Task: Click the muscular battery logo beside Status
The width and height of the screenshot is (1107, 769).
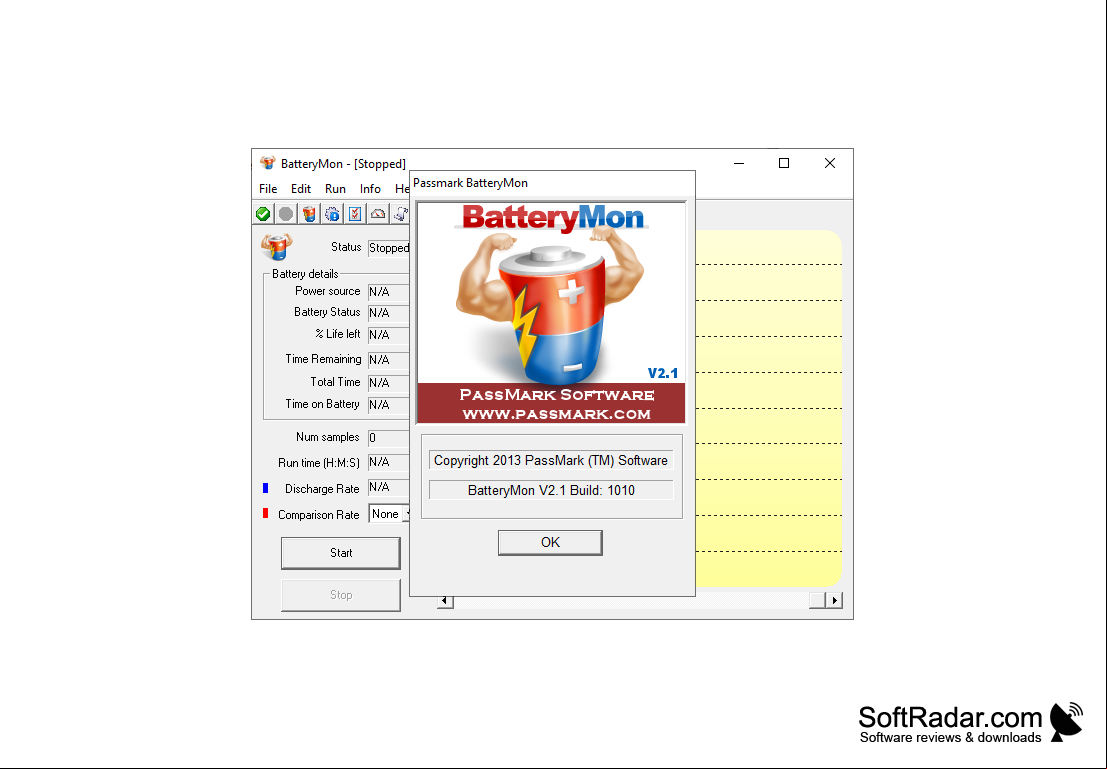Action: (x=277, y=247)
